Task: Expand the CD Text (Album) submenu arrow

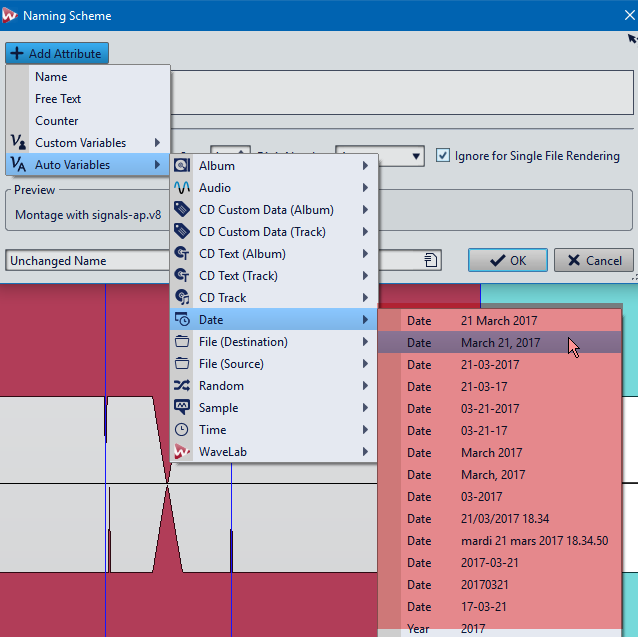Action: click(365, 253)
